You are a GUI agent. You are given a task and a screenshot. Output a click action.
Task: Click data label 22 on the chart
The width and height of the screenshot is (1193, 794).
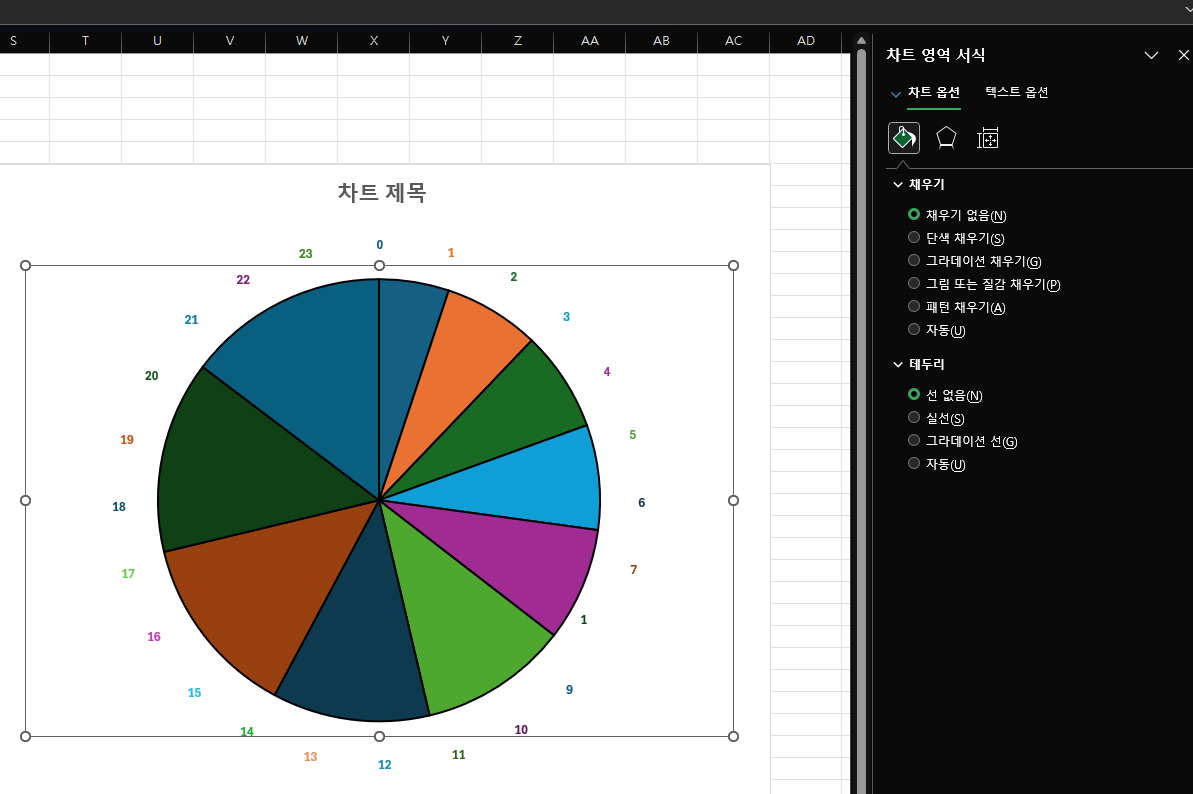(243, 279)
